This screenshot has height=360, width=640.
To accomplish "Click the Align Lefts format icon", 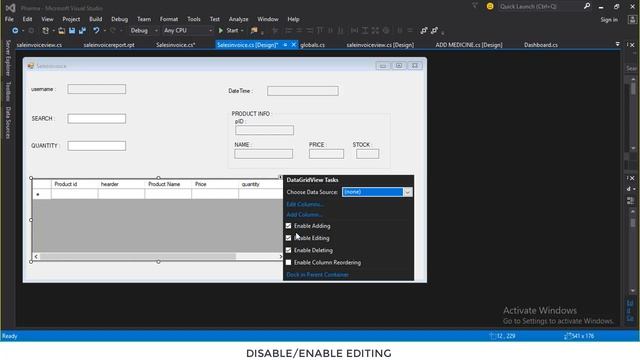I will [288, 31].
